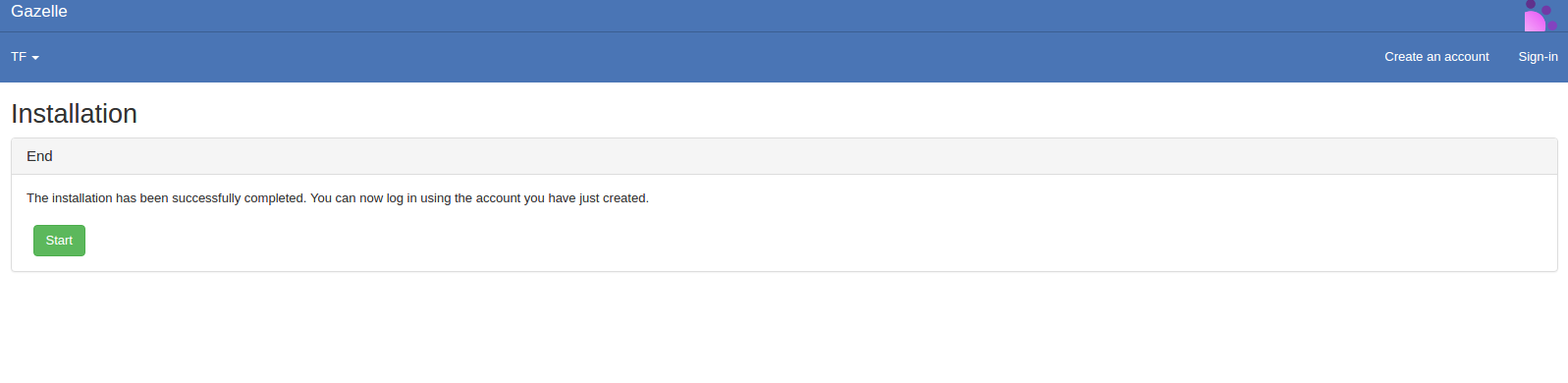Viewport: 1568px width, 383px height.
Task: Click the pink Gazelle logo icon
Action: pos(1540,16)
